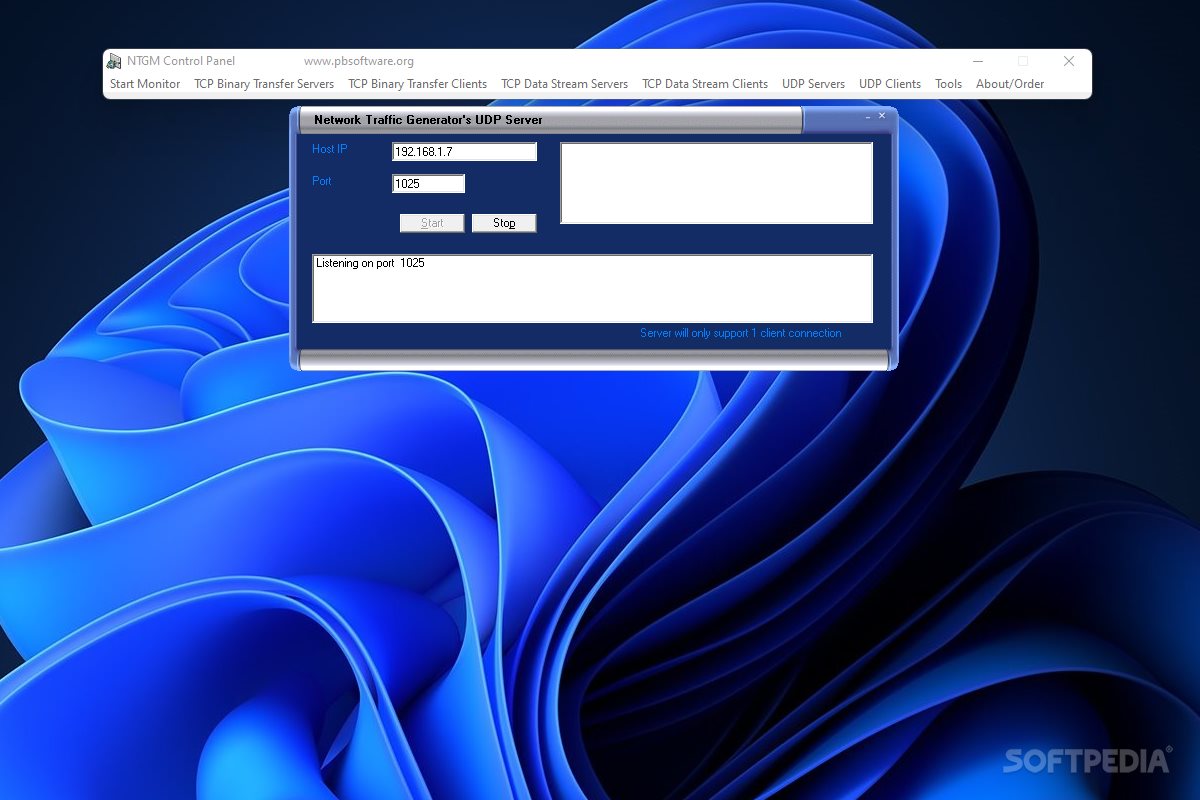Open TCP Data Stream Servers menu
Image resolution: width=1200 pixels, height=800 pixels.
[x=564, y=84]
